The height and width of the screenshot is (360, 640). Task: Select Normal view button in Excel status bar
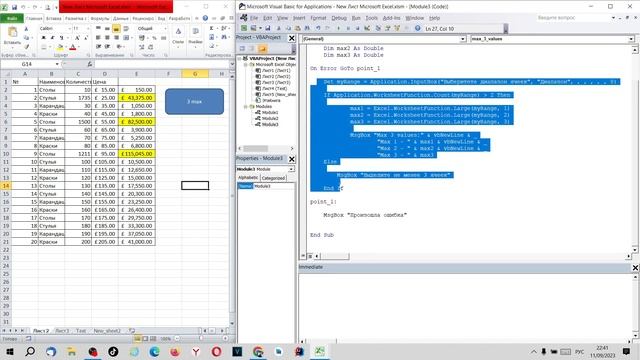138,339
